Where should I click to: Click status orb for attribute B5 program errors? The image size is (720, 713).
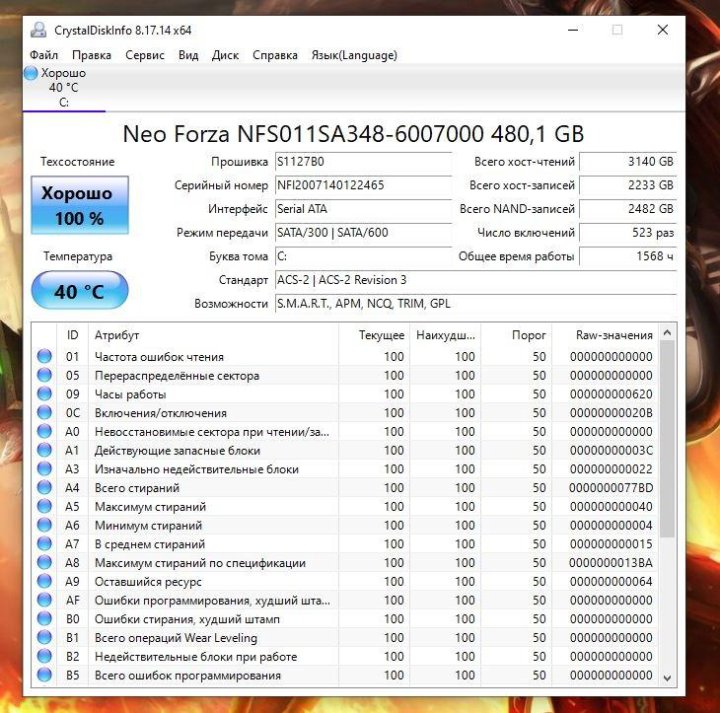tap(44, 676)
